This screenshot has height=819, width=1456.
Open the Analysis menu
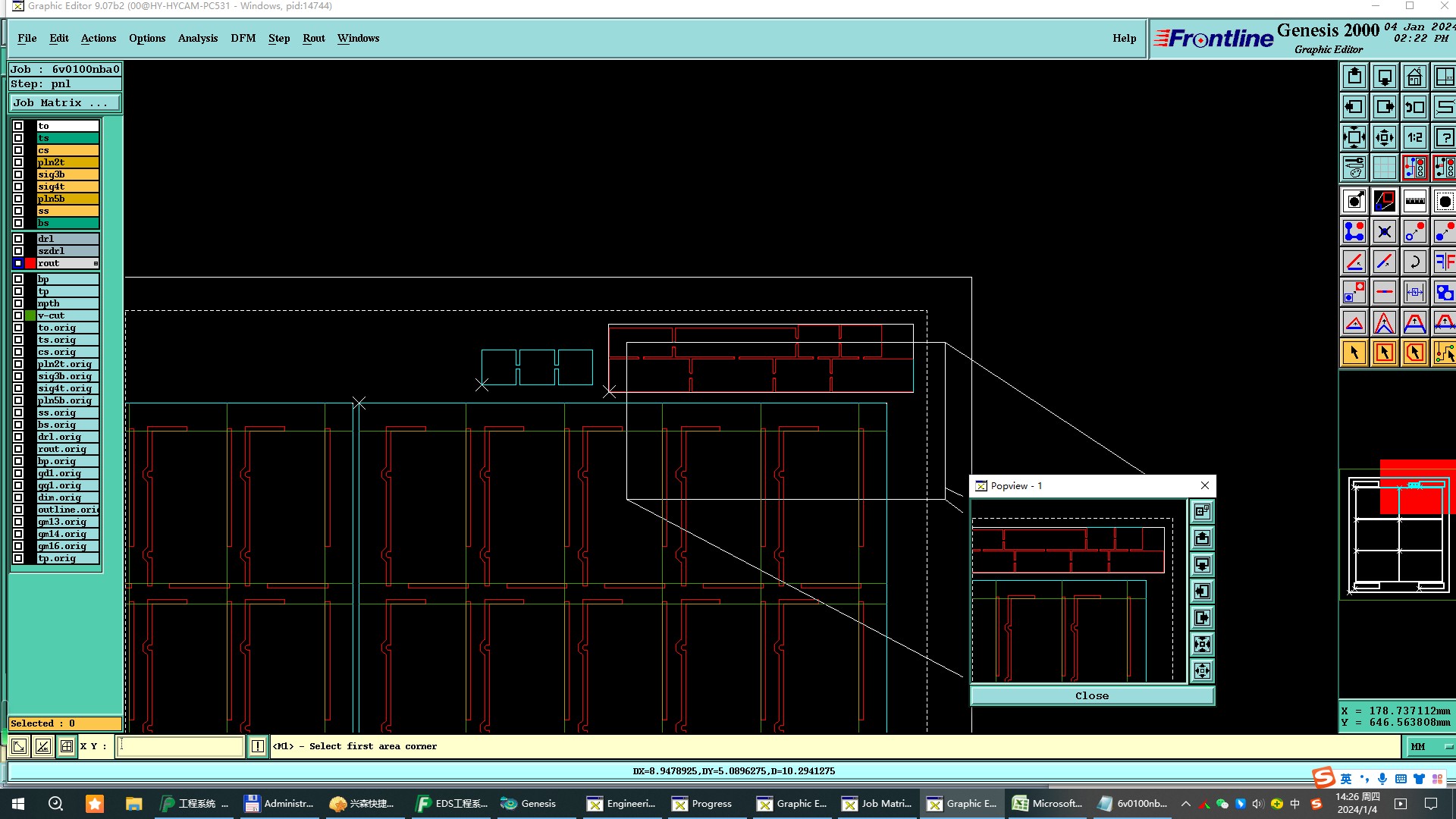[197, 38]
